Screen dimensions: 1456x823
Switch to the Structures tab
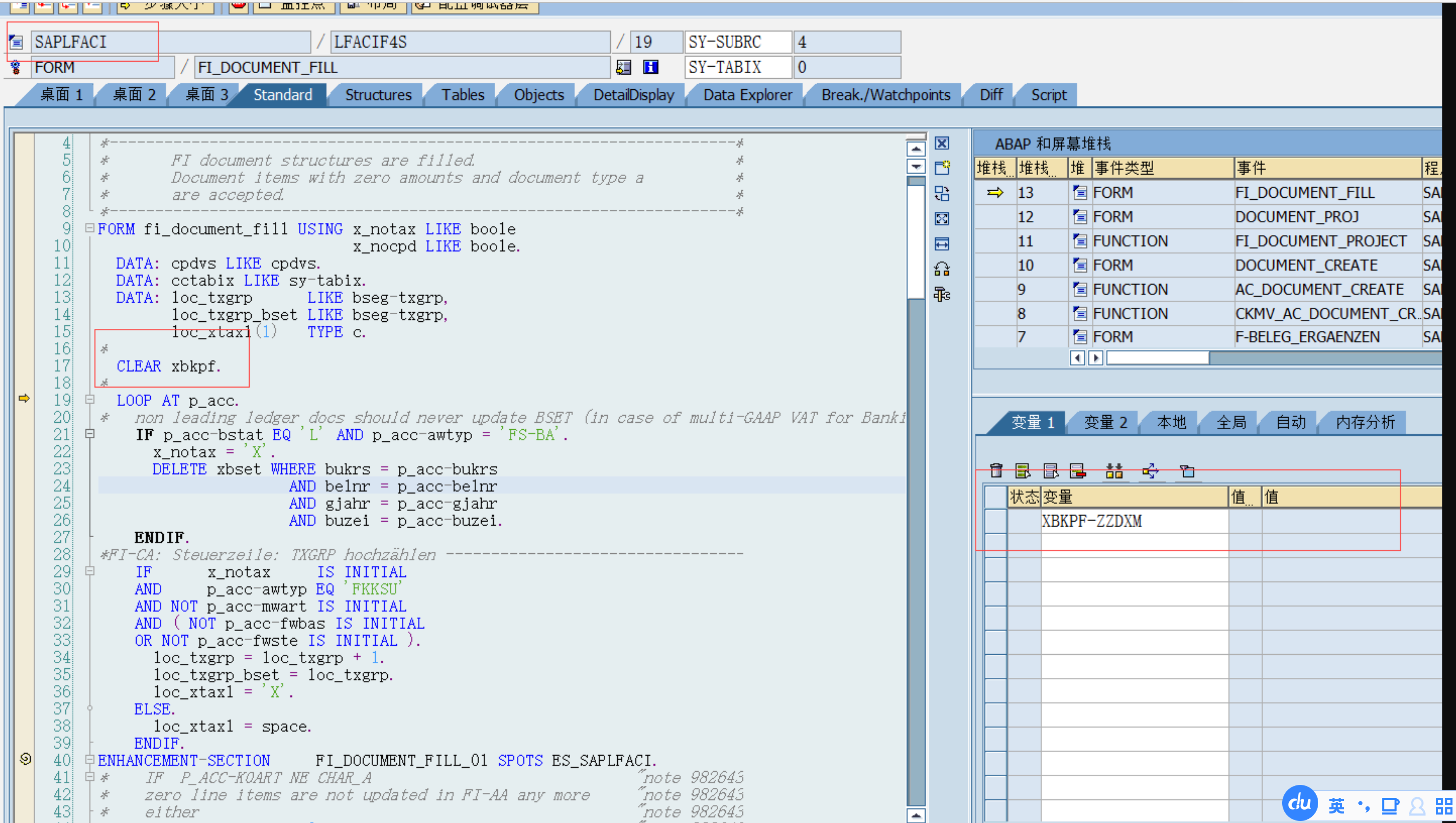pos(378,95)
